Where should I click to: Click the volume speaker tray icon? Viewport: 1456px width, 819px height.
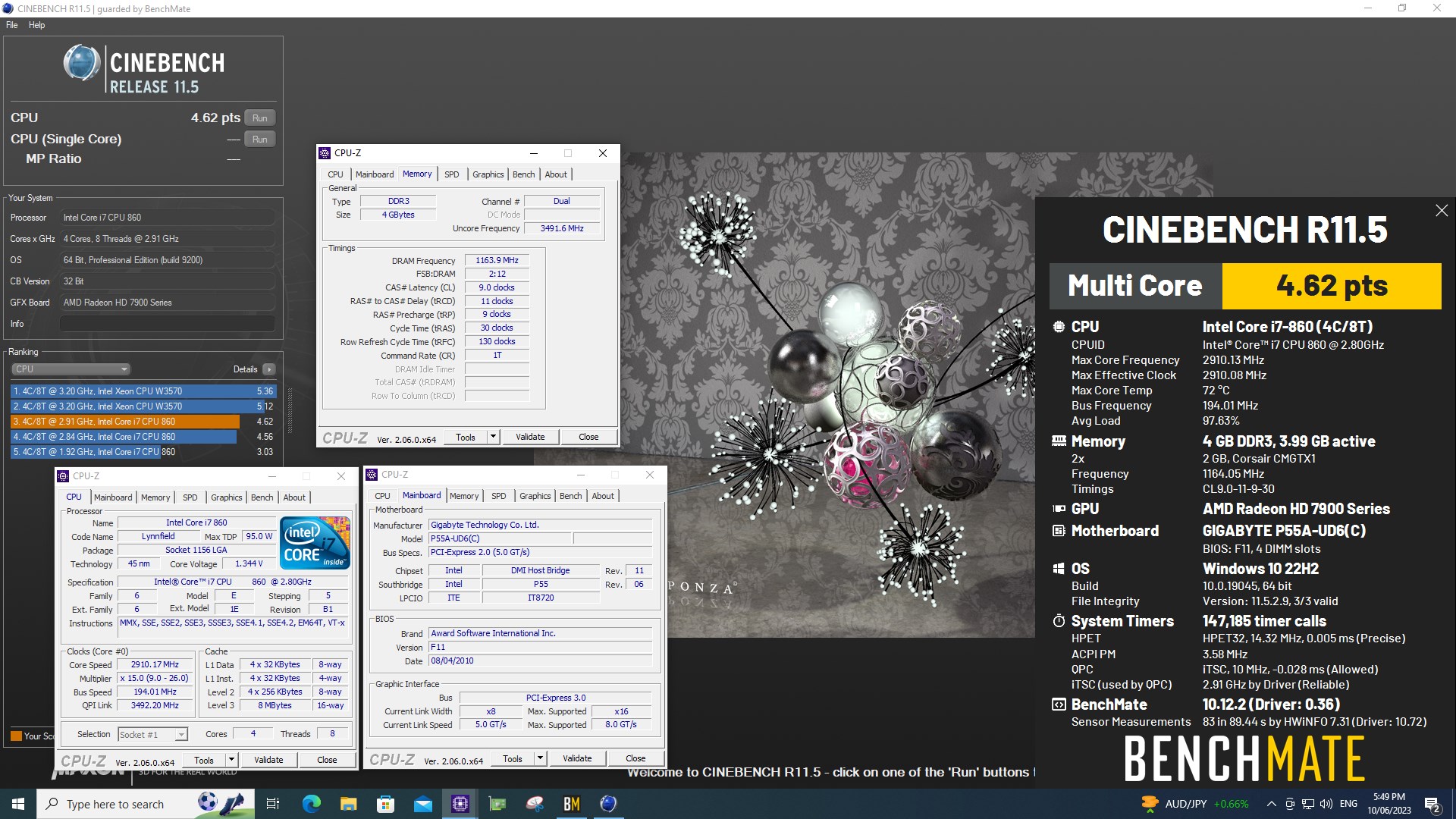[x=1326, y=804]
